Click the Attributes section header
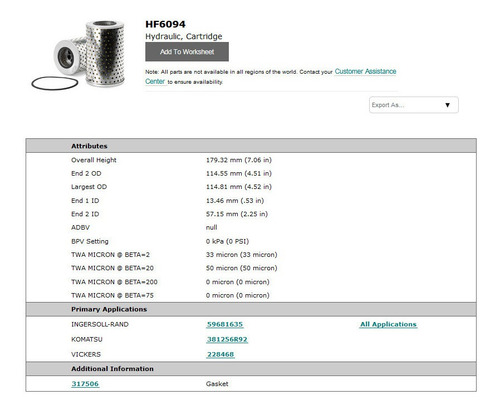Image resolution: width=500 pixels, height=413 pixels. coord(251,146)
